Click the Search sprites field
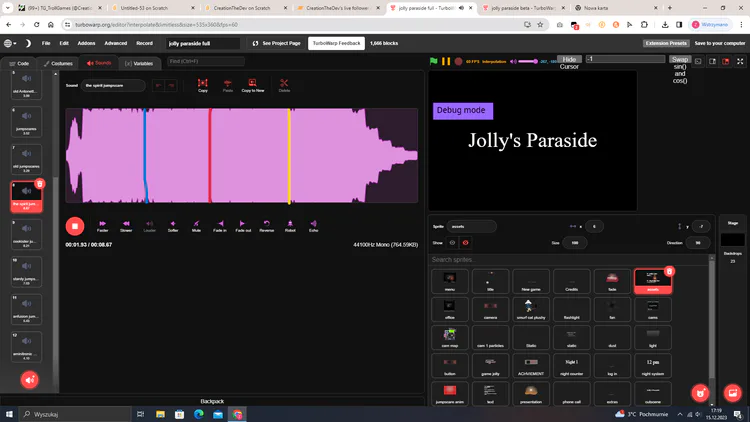Viewport: 750px width, 422px height. pyautogui.click(x=568, y=259)
